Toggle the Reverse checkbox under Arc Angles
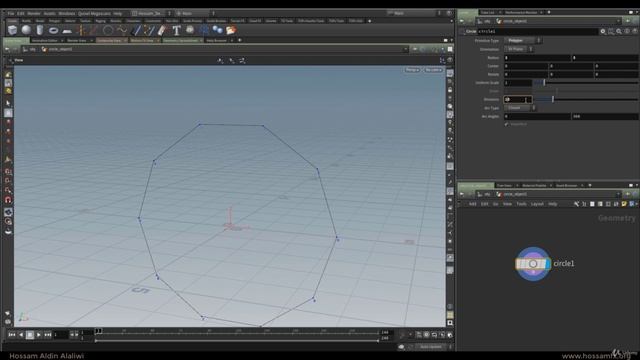Viewport: 640px width, 360px height. [x=507, y=124]
